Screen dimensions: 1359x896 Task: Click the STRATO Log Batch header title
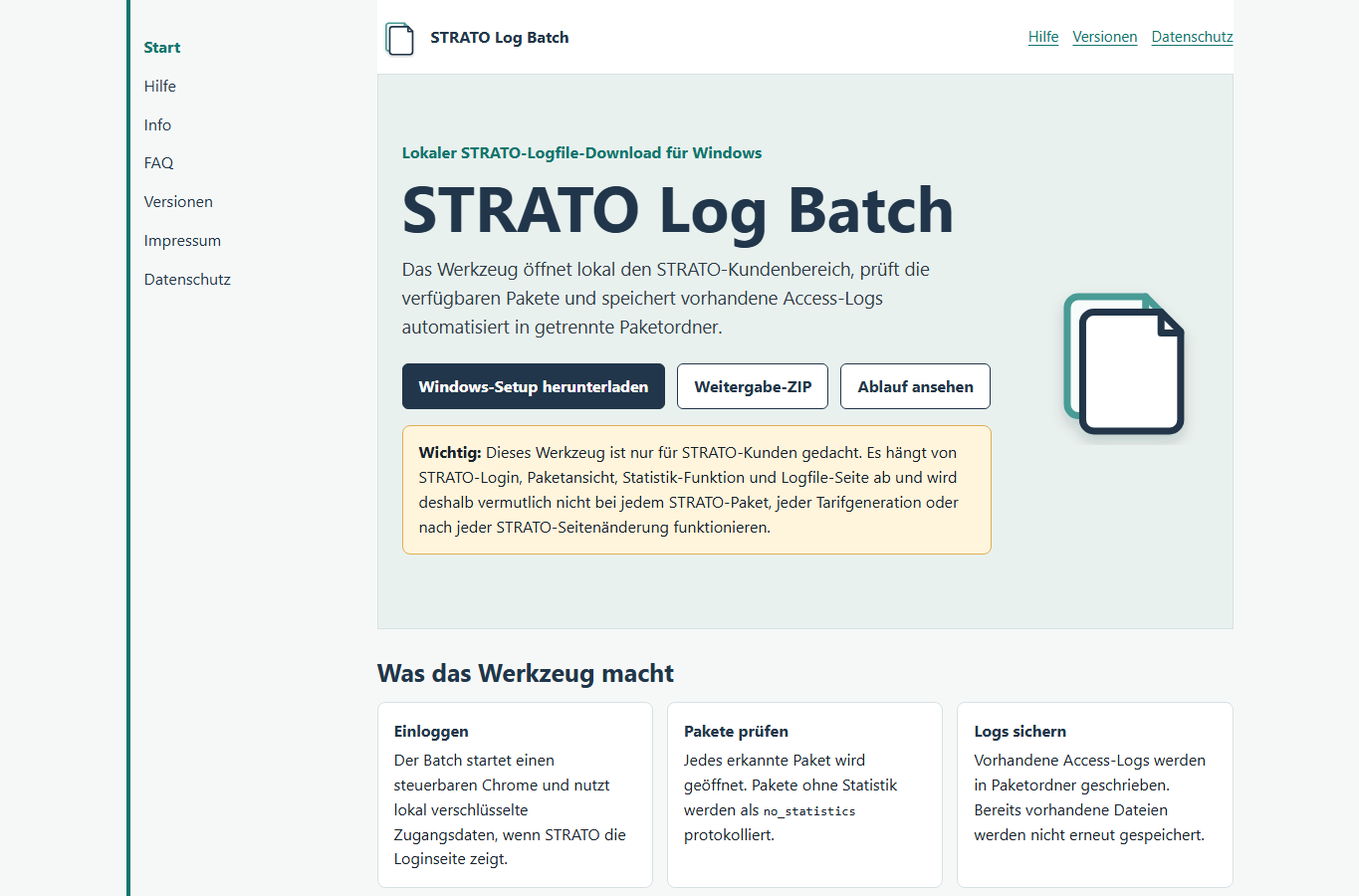[x=500, y=38]
